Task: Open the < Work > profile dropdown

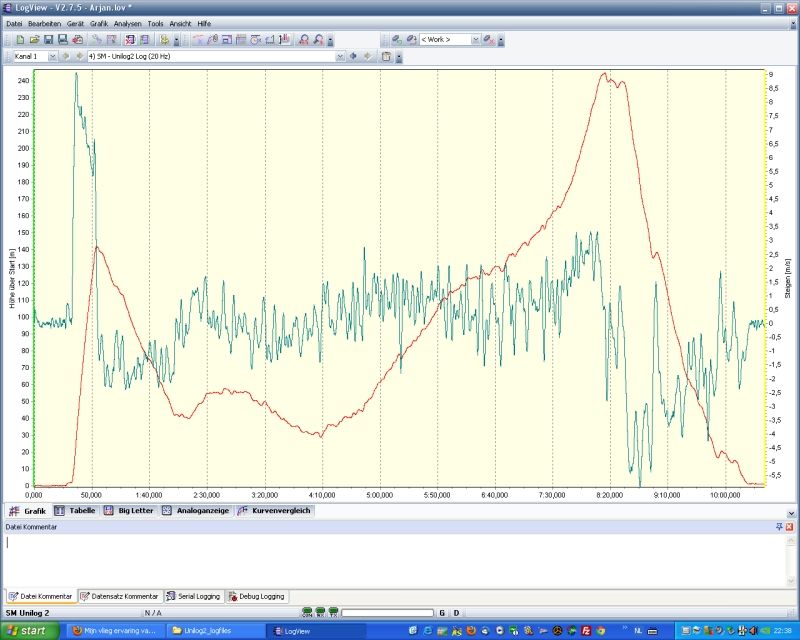Action: pos(475,40)
